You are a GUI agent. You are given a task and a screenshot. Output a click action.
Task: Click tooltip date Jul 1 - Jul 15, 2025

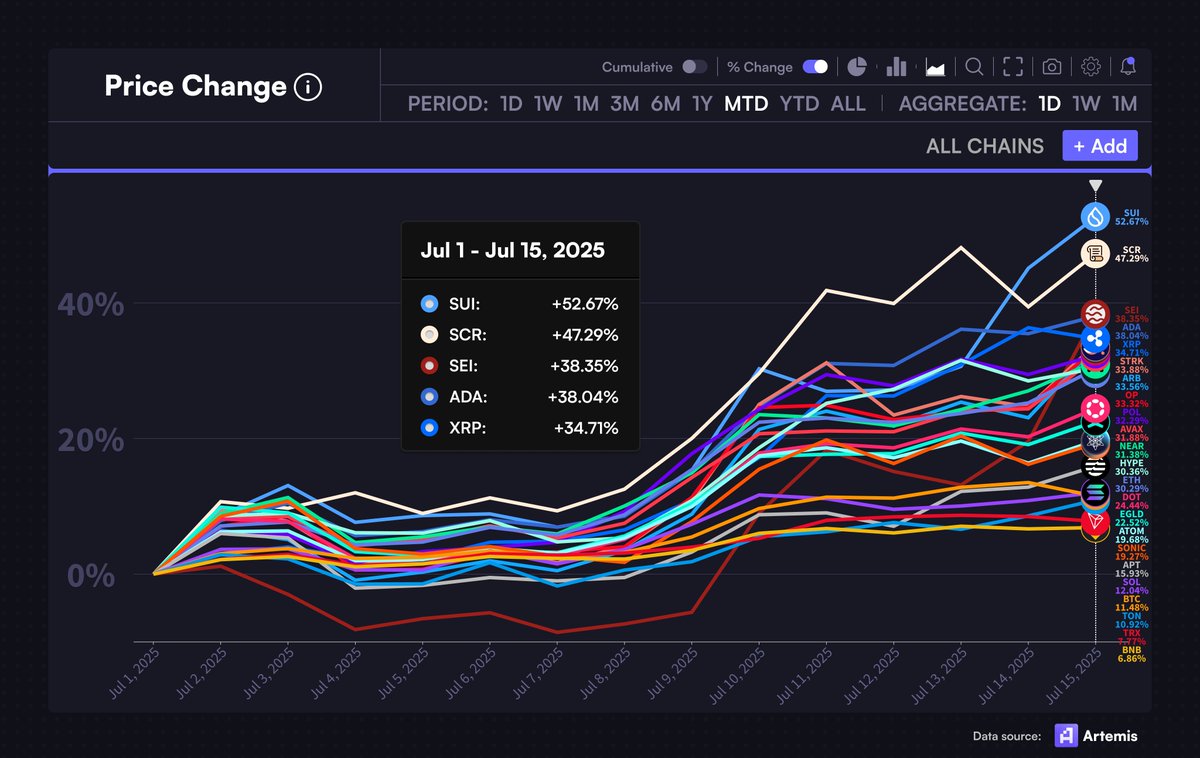(x=513, y=250)
